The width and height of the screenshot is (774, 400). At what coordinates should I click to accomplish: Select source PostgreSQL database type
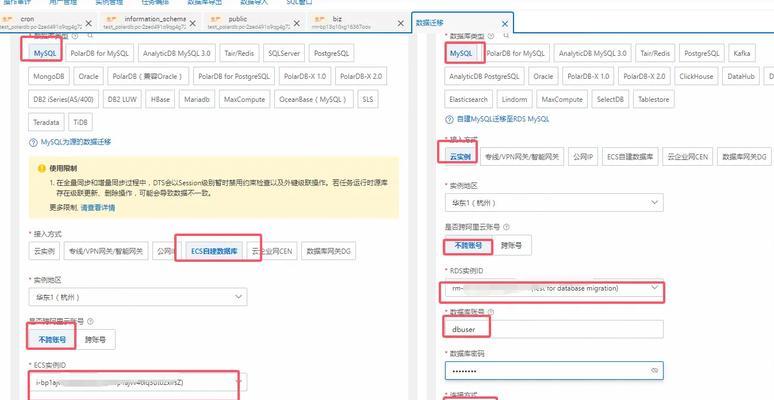[331, 53]
